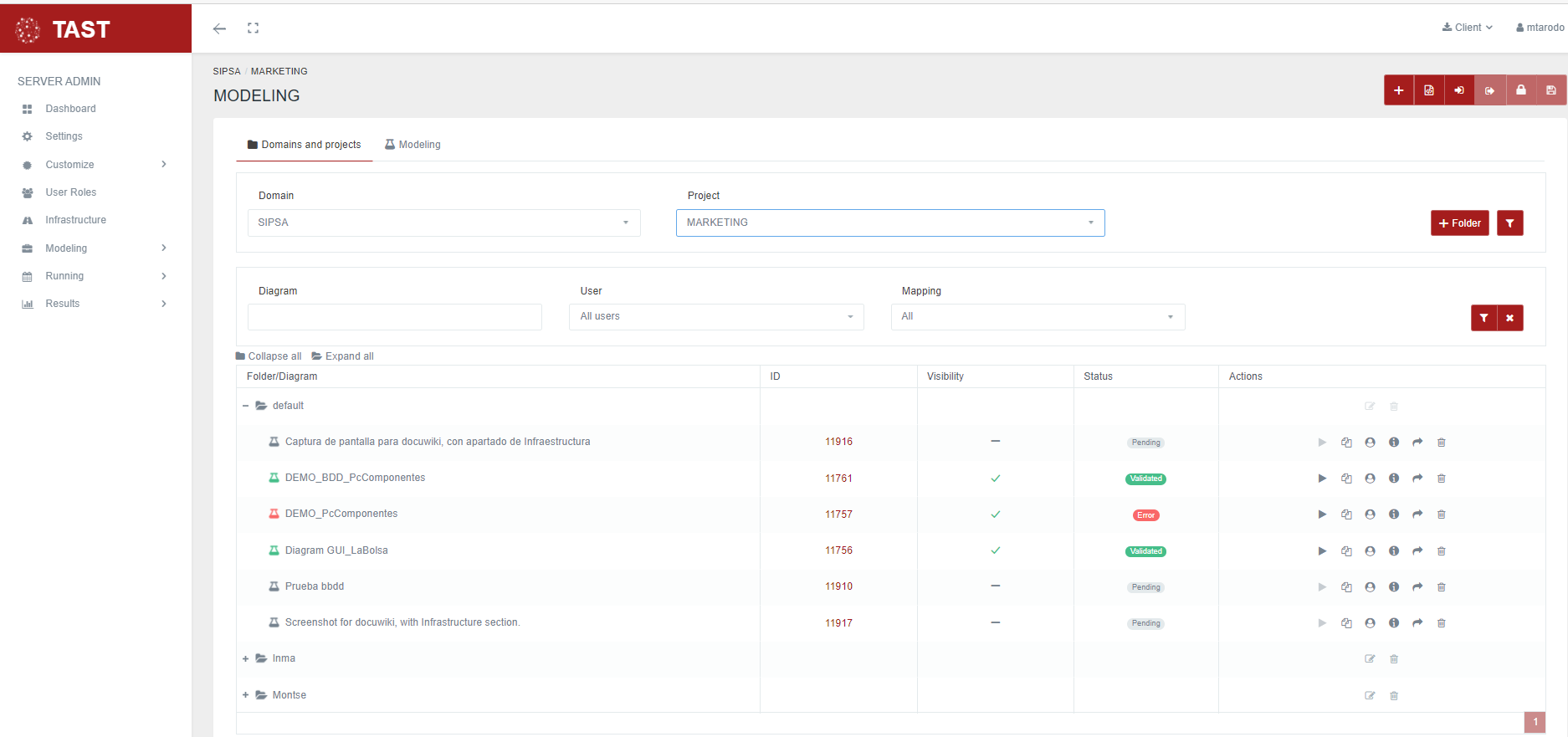
Task: Show info for Diagram GUI_LaBolsa
Action: [x=1394, y=551]
